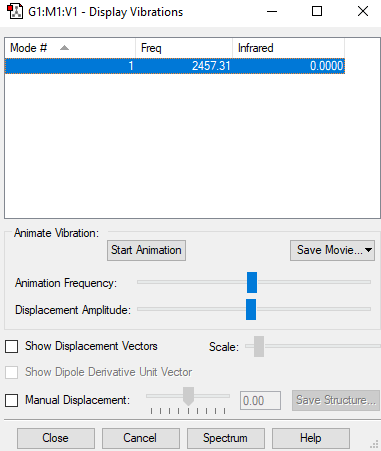Enable Show Displacement Vectors checkbox
Viewport: 381px width, 451px height.
[12, 346]
